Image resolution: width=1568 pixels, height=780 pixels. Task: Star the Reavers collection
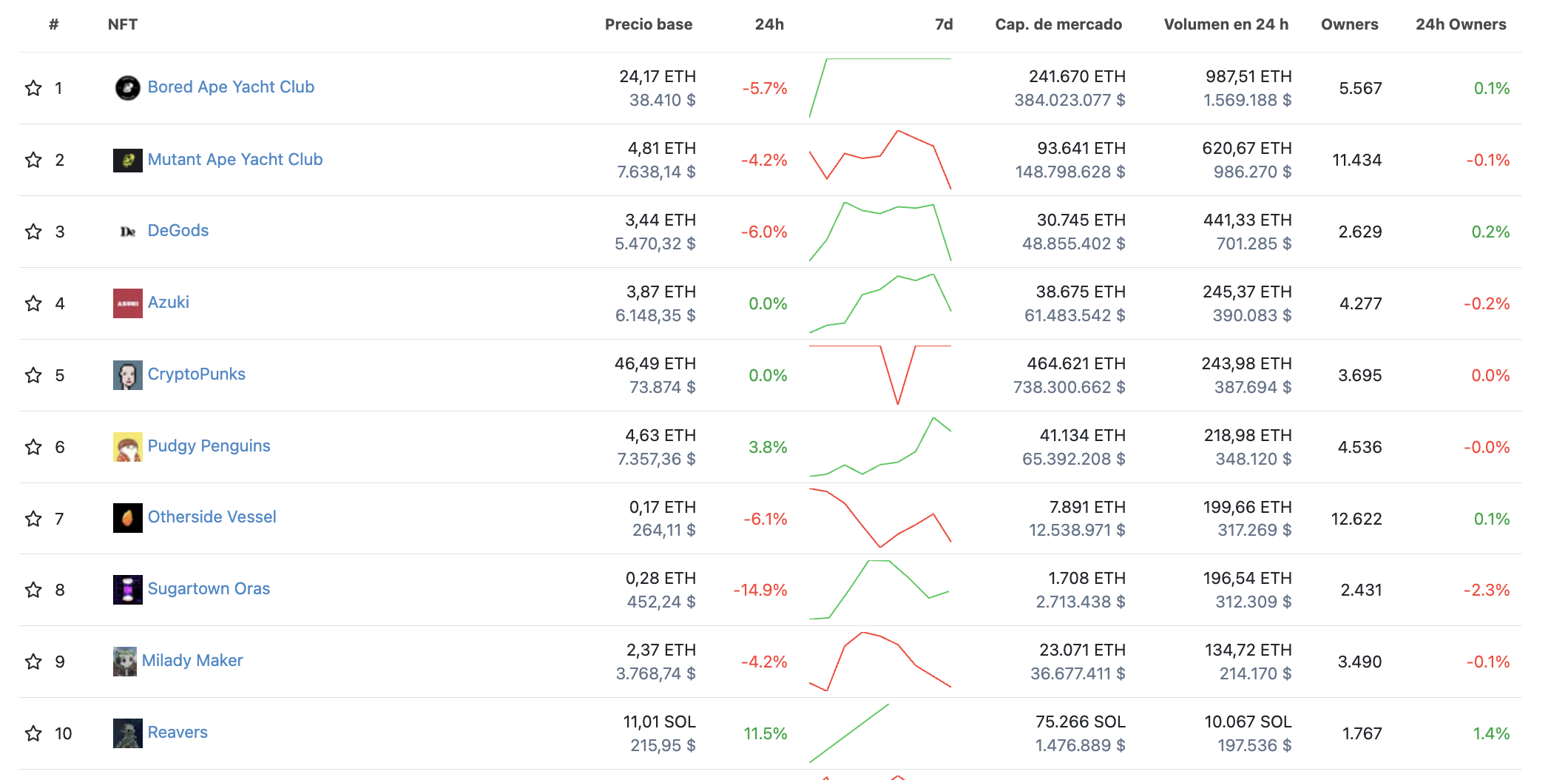pos(33,733)
